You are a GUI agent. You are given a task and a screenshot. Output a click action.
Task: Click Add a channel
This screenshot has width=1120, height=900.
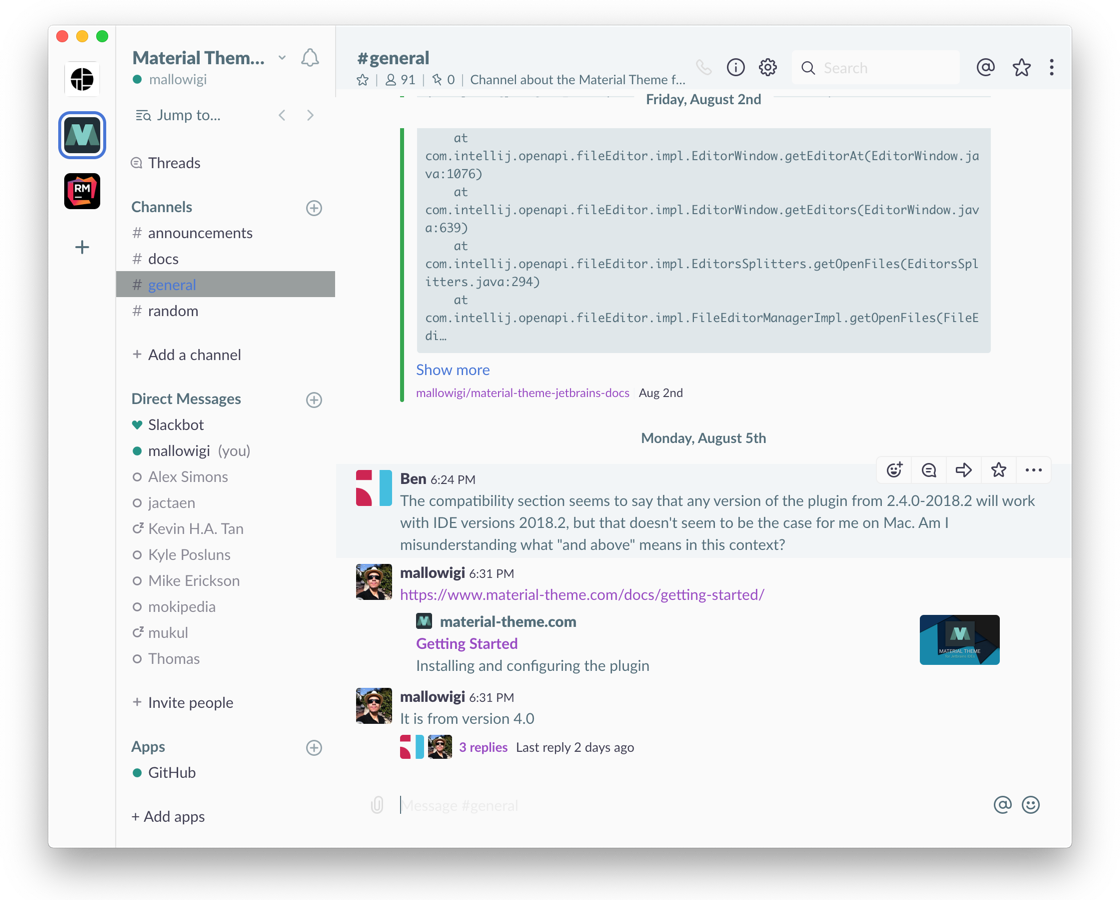point(186,355)
